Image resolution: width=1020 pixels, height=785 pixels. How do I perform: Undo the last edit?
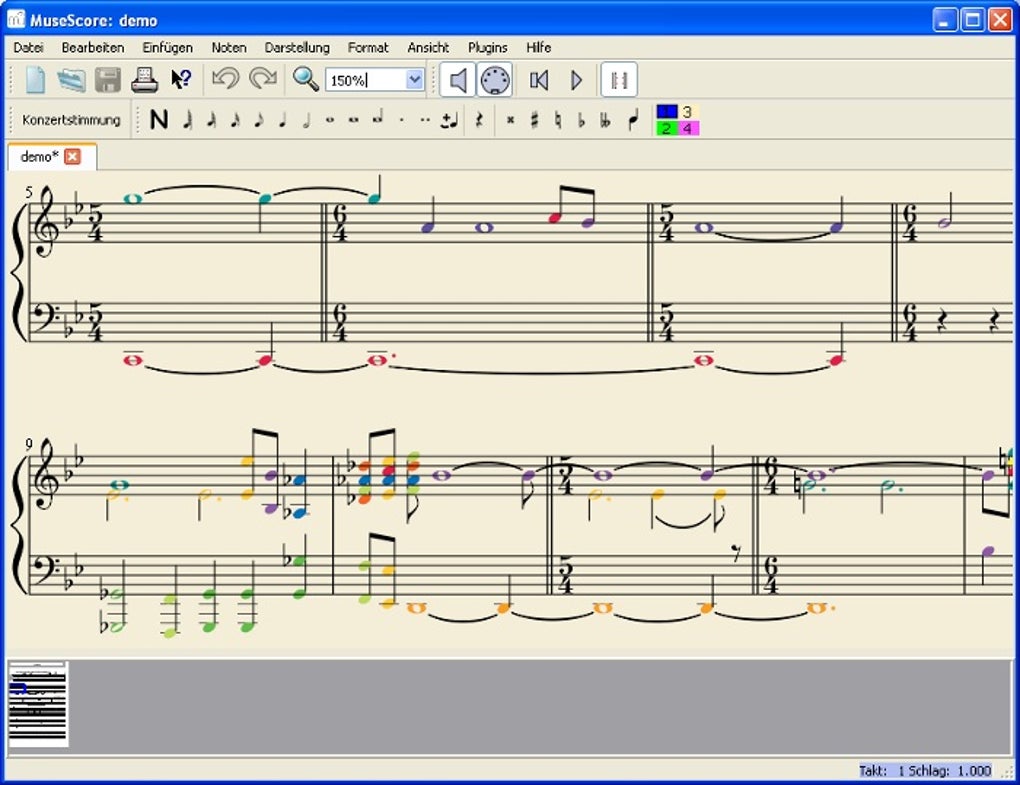226,79
